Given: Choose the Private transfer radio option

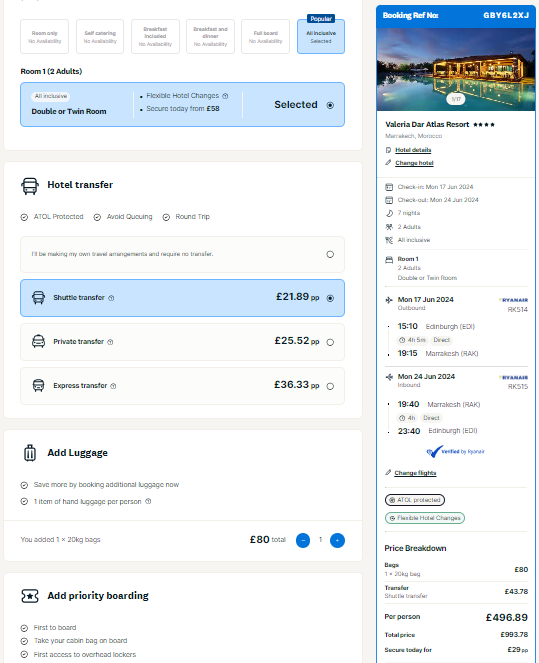Looking at the screenshot, I should point(330,342).
